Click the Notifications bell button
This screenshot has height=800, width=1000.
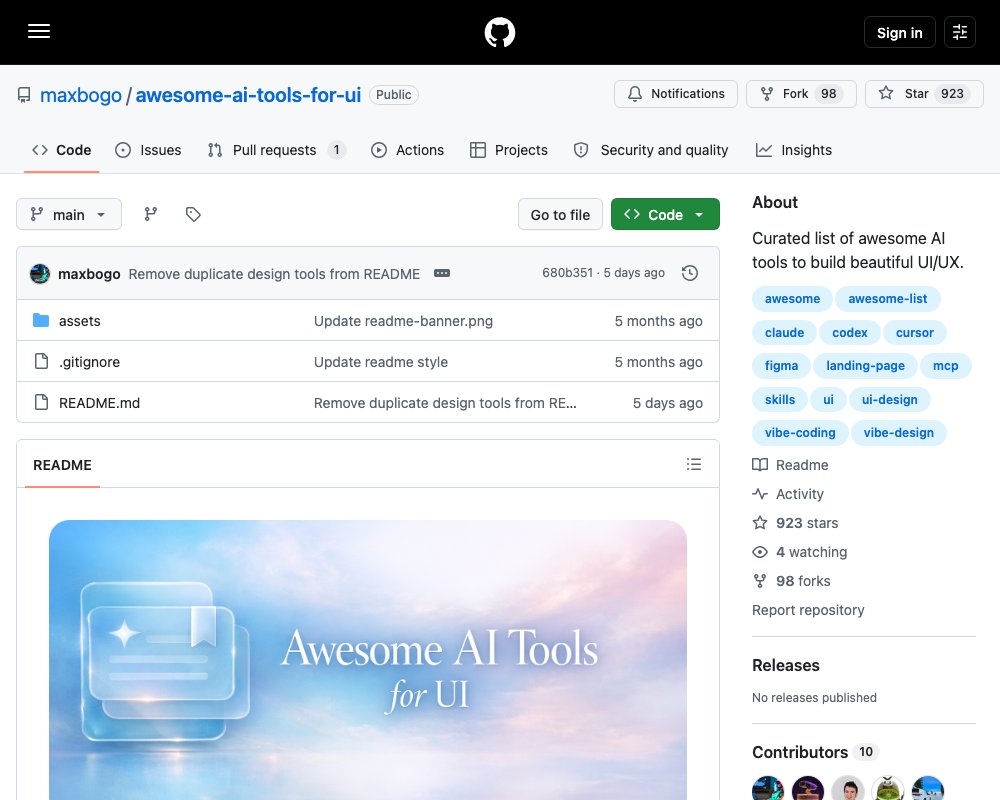[675, 94]
